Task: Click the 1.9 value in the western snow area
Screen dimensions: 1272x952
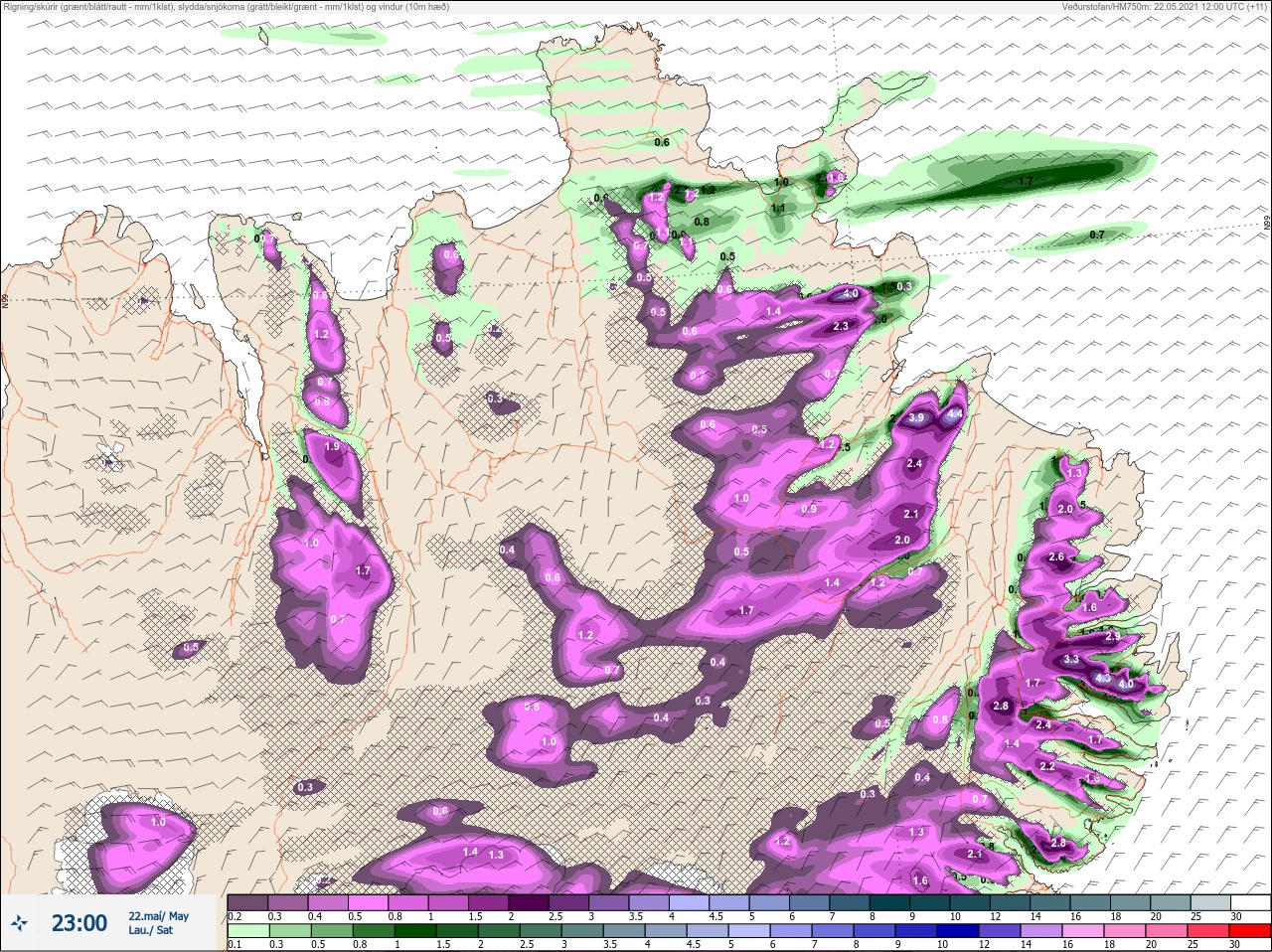Action: point(332,447)
